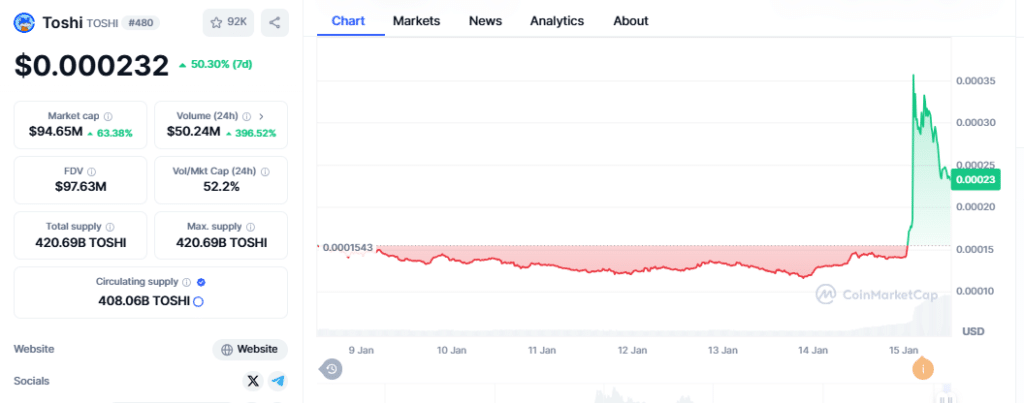Click the Market cap info icon

(108, 116)
